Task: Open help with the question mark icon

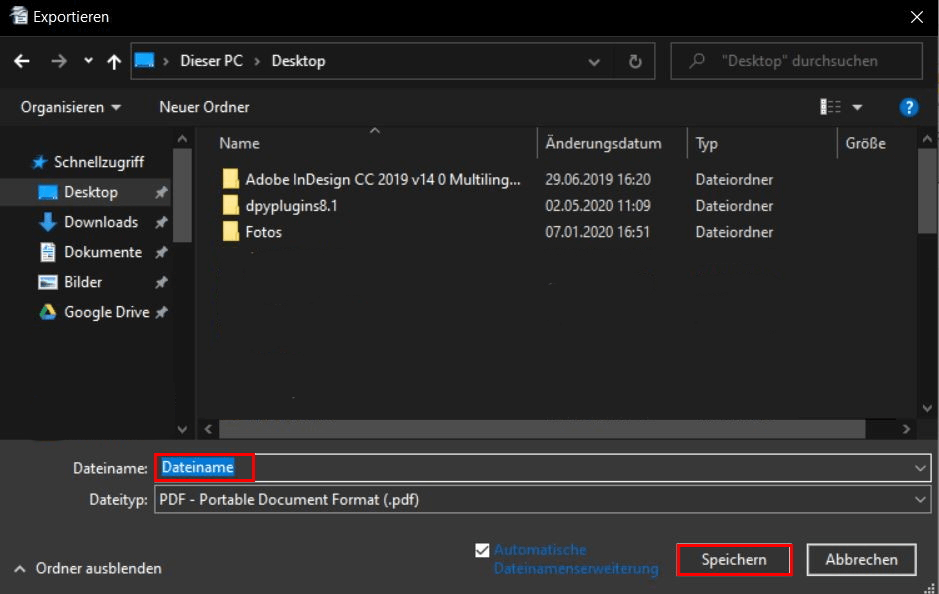Action: 908,107
